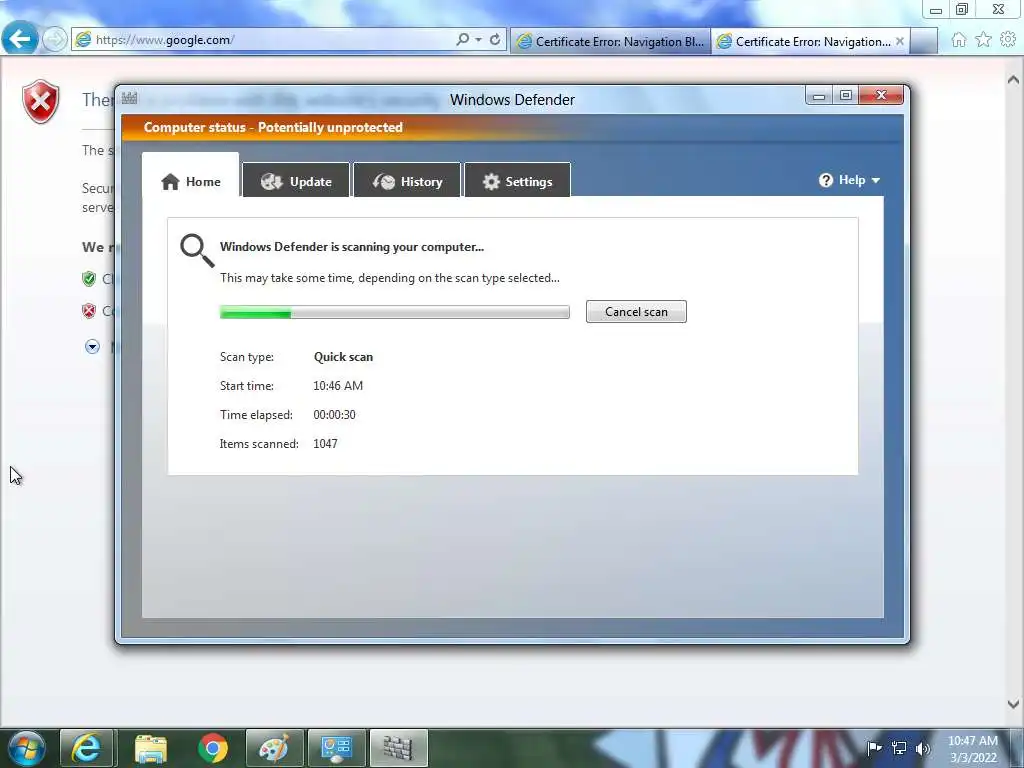The image size is (1024, 768).
Task: Expand the More information arrow on the page
Action: [92, 347]
